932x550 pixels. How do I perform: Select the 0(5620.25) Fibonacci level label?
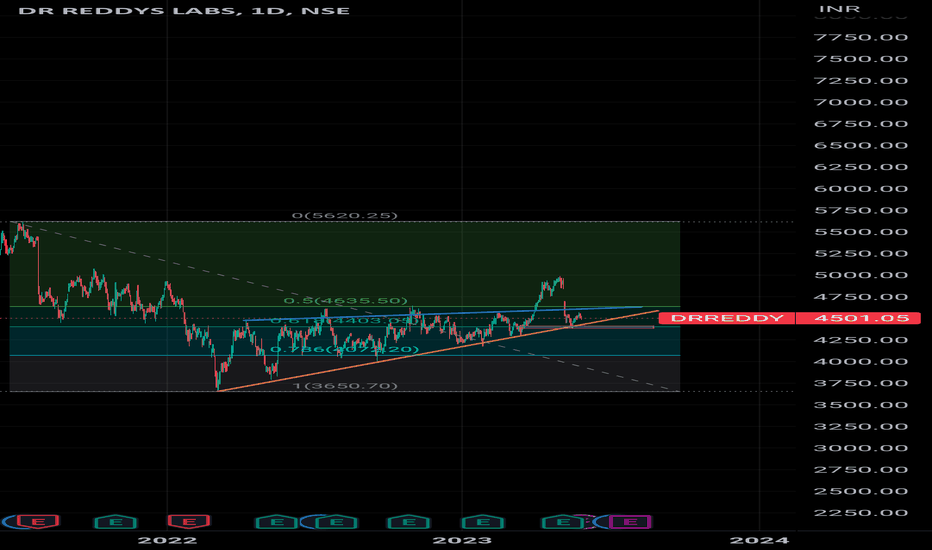coord(345,215)
